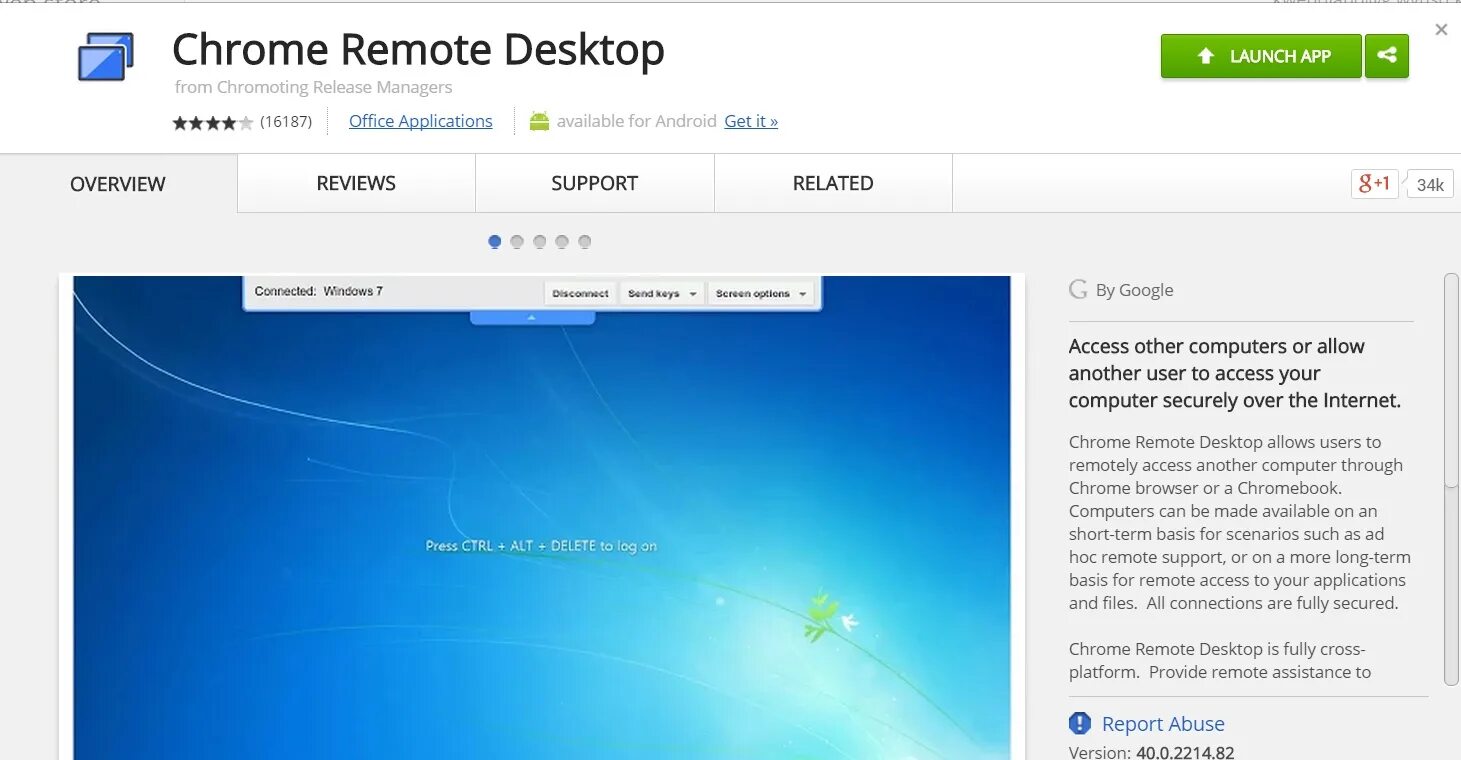Close the app details overlay
This screenshot has width=1461, height=760.
tap(1441, 30)
